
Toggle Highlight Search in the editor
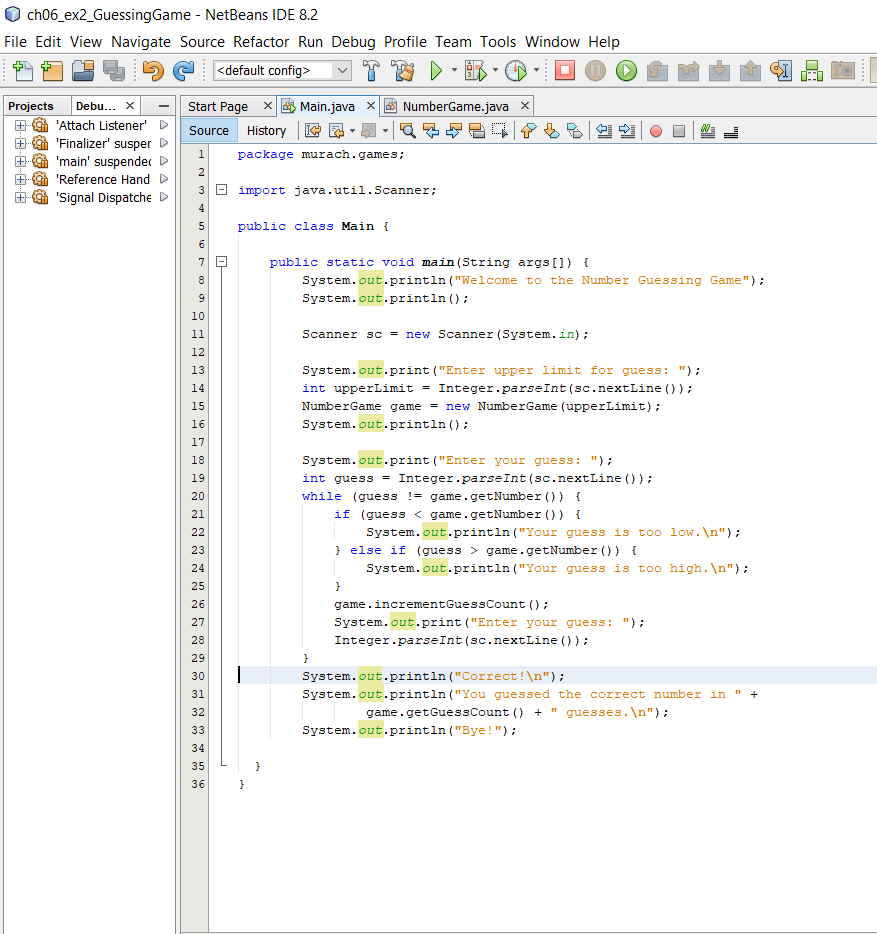pyautogui.click(x=476, y=131)
